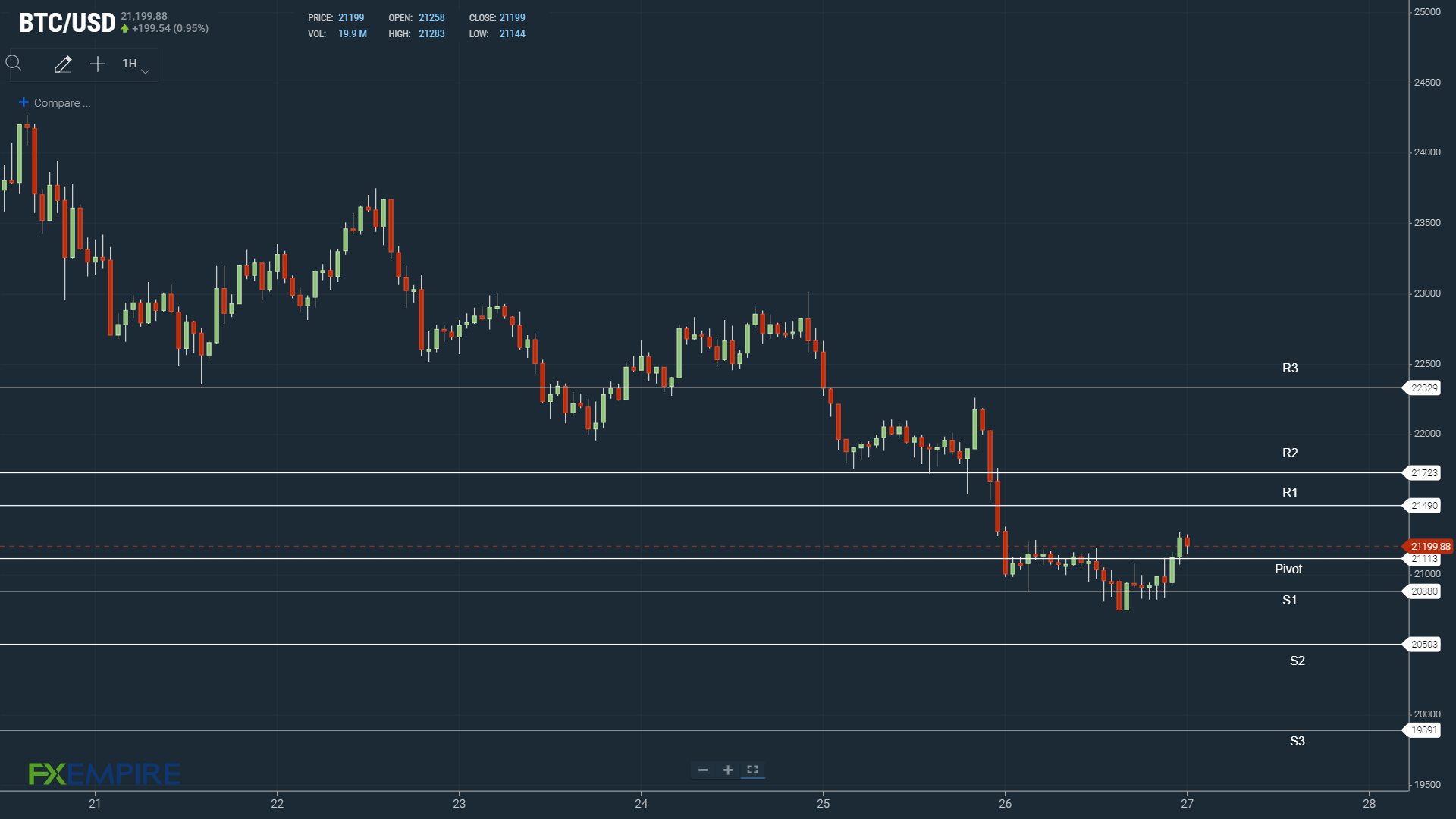Select the S1 price label 20880
Image resolution: width=1456 pixels, height=819 pixels.
click(1423, 591)
